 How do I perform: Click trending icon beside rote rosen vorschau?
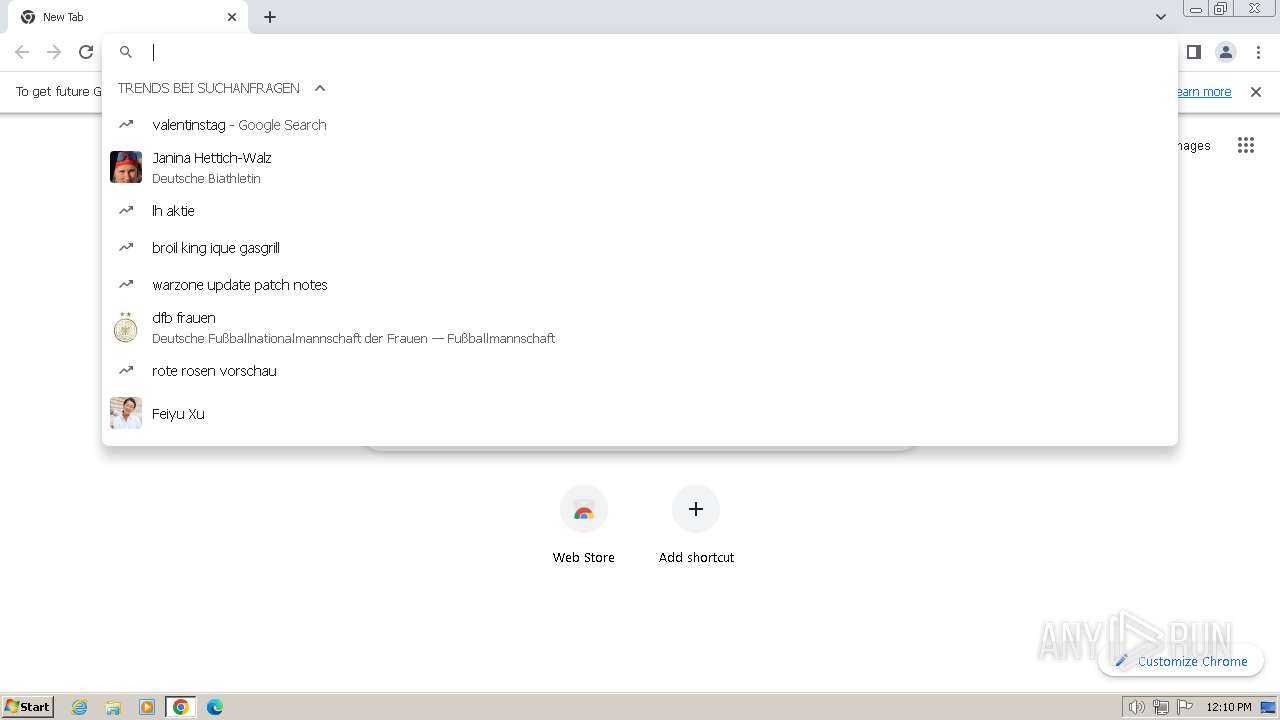[x=126, y=370]
